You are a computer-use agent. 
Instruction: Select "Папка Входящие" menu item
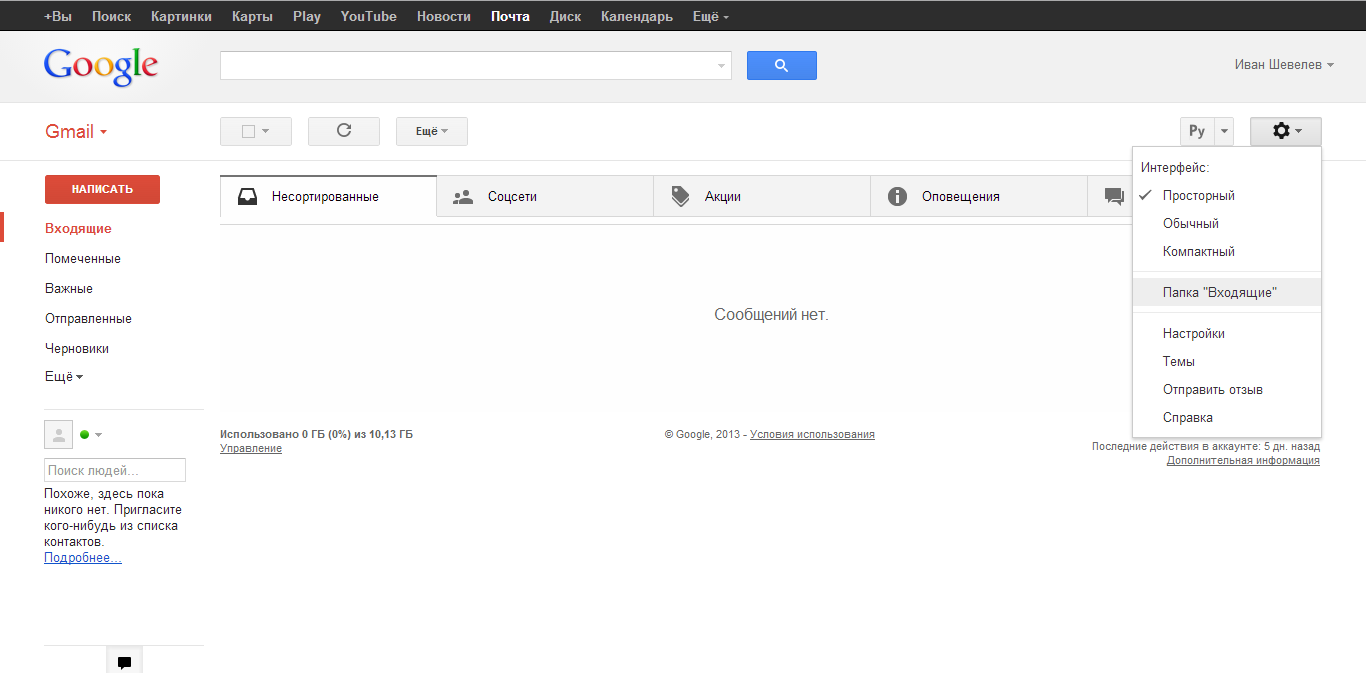tap(1227, 293)
